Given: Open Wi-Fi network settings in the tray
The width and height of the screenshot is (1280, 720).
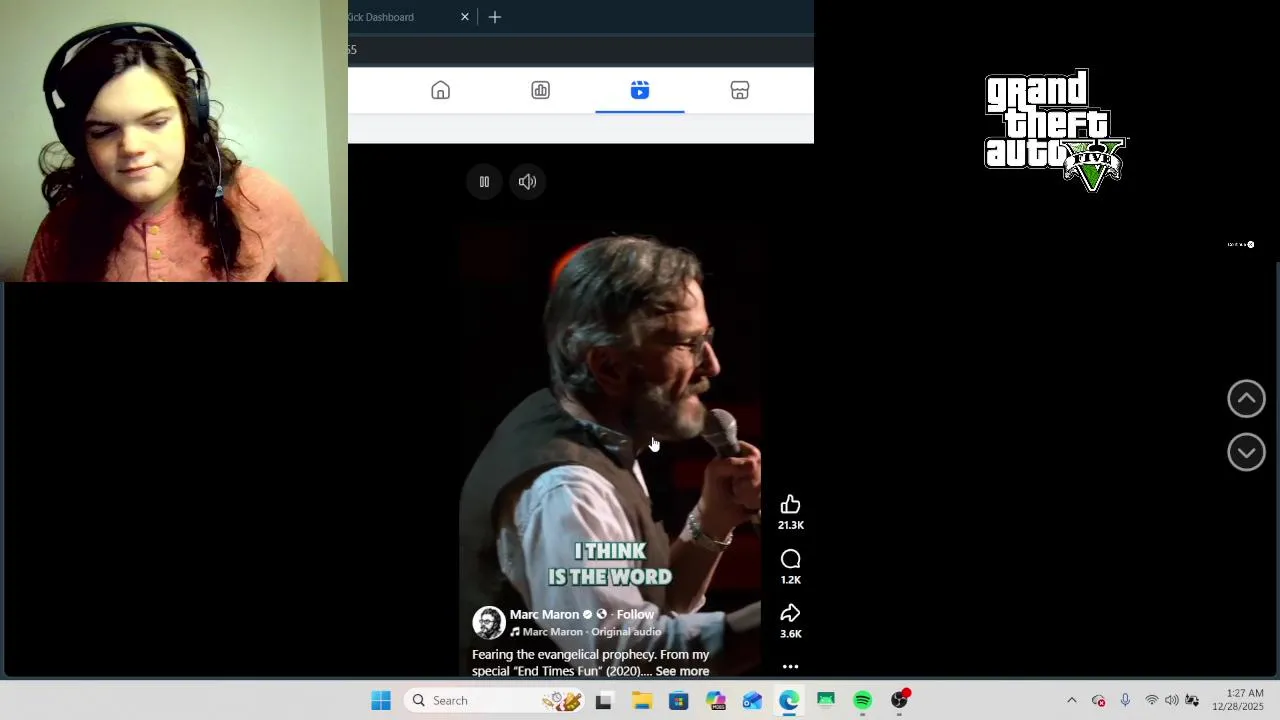Looking at the screenshot, I should (1151, 701).
